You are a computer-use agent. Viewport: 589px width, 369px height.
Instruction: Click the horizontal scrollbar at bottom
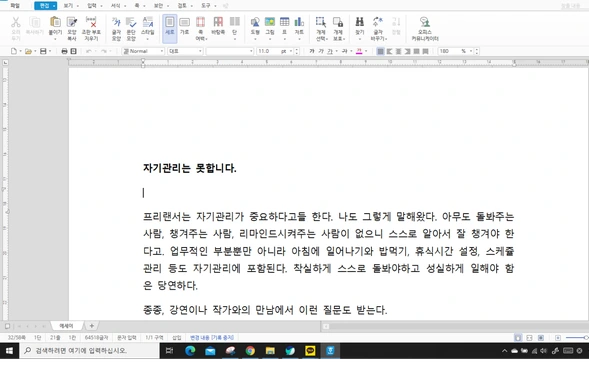[456, 327]
